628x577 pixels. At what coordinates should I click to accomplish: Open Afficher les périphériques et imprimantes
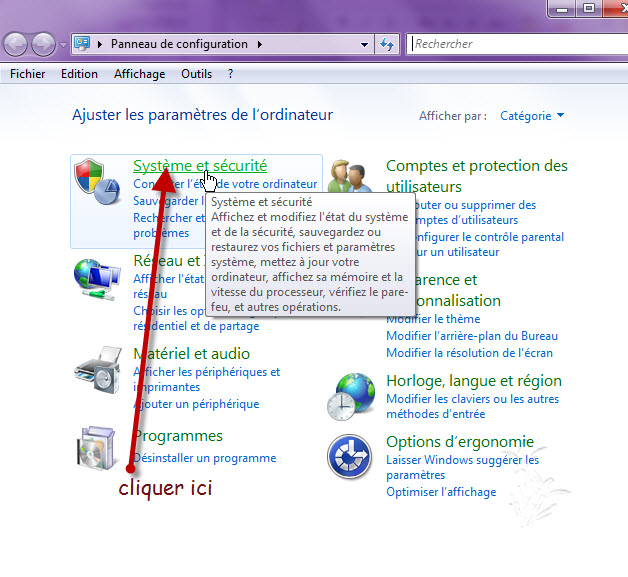(x=206, y=379)
